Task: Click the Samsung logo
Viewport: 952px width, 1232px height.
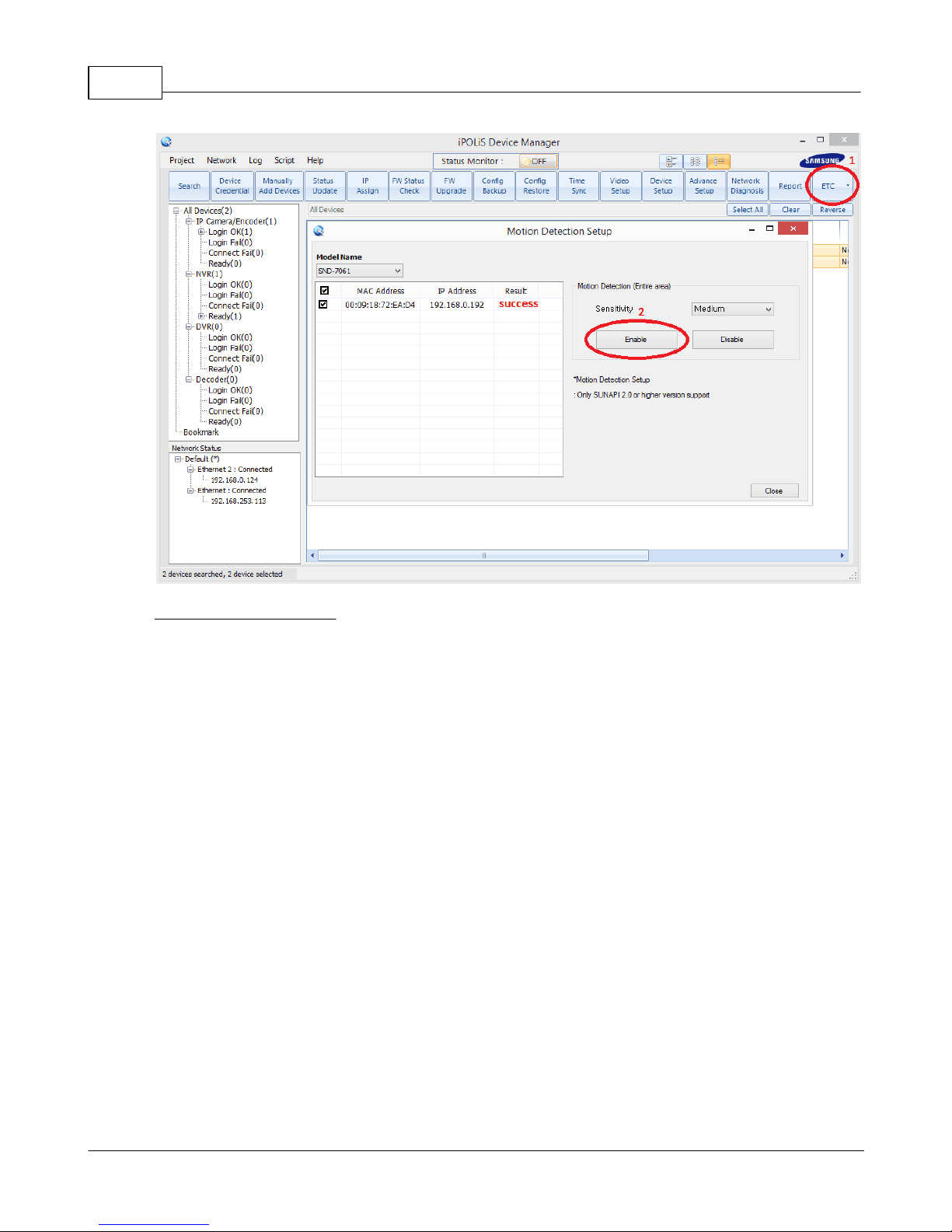Action: click(x=821, y=161)
